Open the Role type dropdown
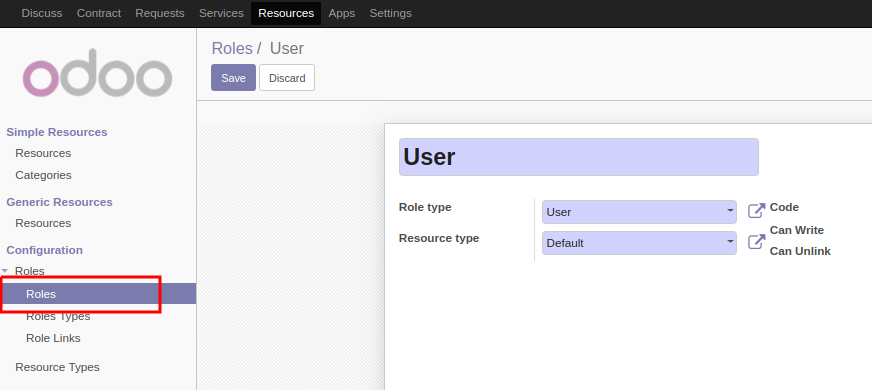 pyautogui.click(x=639, y=212)
